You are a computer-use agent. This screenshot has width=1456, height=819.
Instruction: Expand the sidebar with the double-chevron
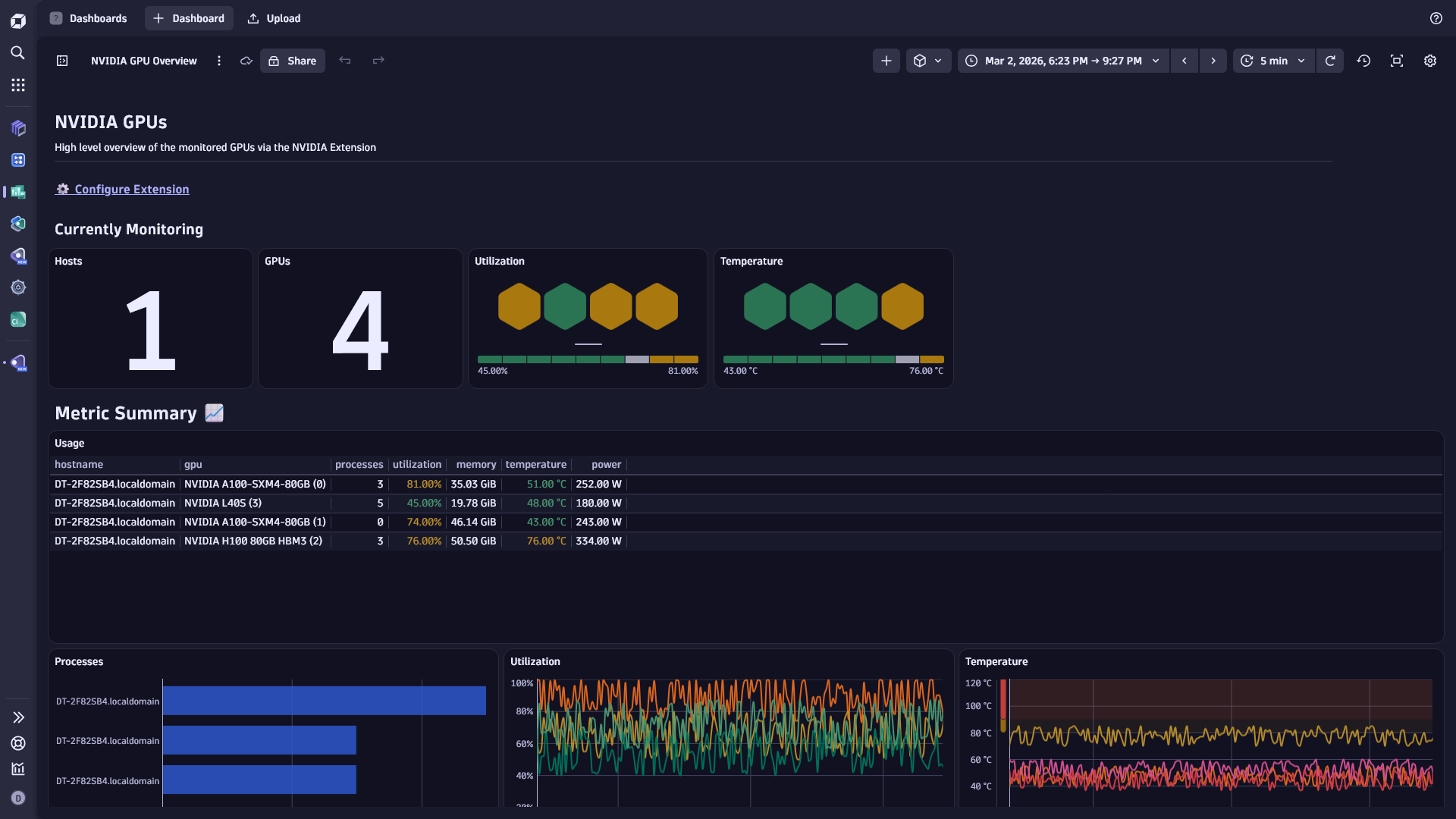pyautogui.click(x=17, y=717)
